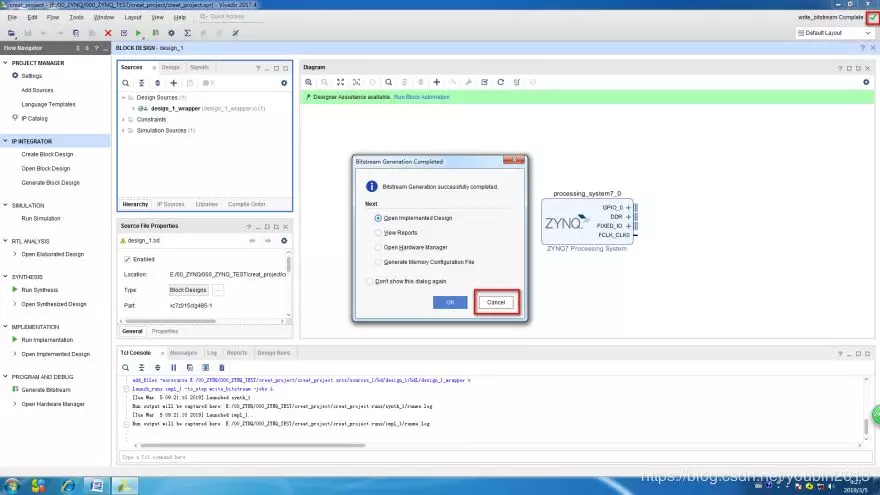
Task: Click Create Block Design
Action: pyautogui.click(x=47, y=154)
